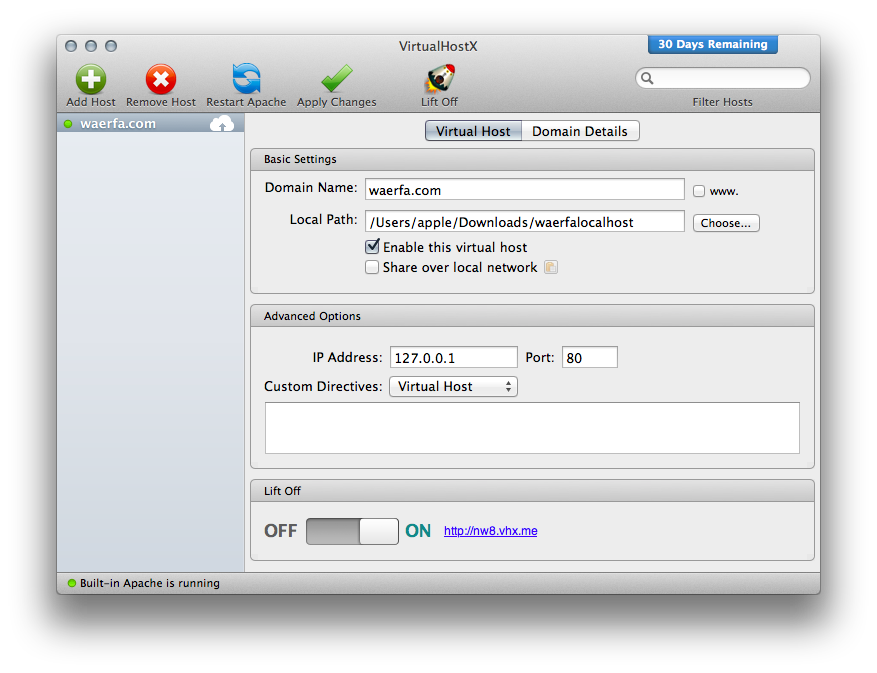The height and width of the screenshot is (673, 877).
Task: Focus the Filter Hosts search field
Action: 723,78
